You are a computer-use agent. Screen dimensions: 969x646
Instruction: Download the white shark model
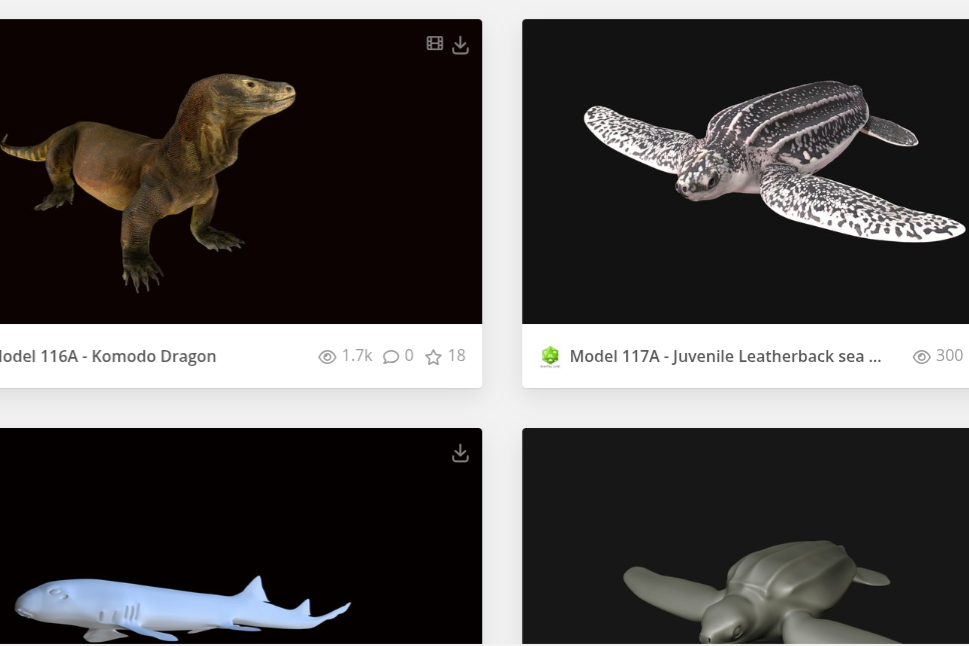coord(460,453)
